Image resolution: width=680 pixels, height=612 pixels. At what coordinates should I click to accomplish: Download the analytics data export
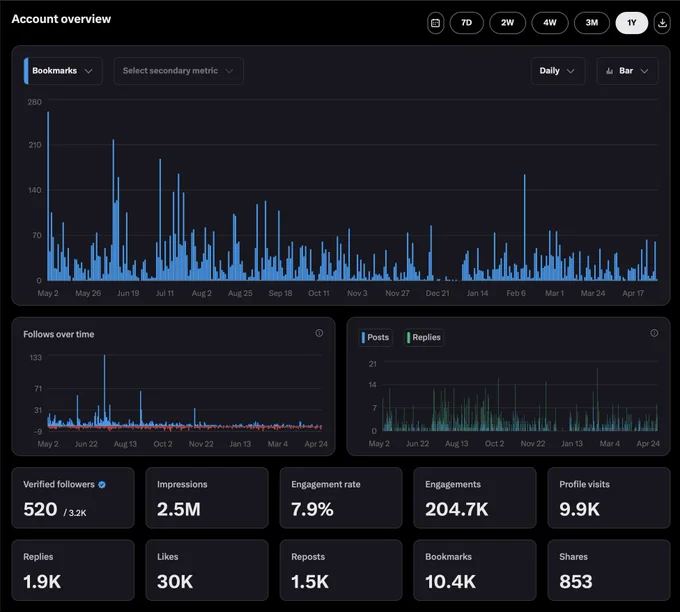(x=662, y=23)
